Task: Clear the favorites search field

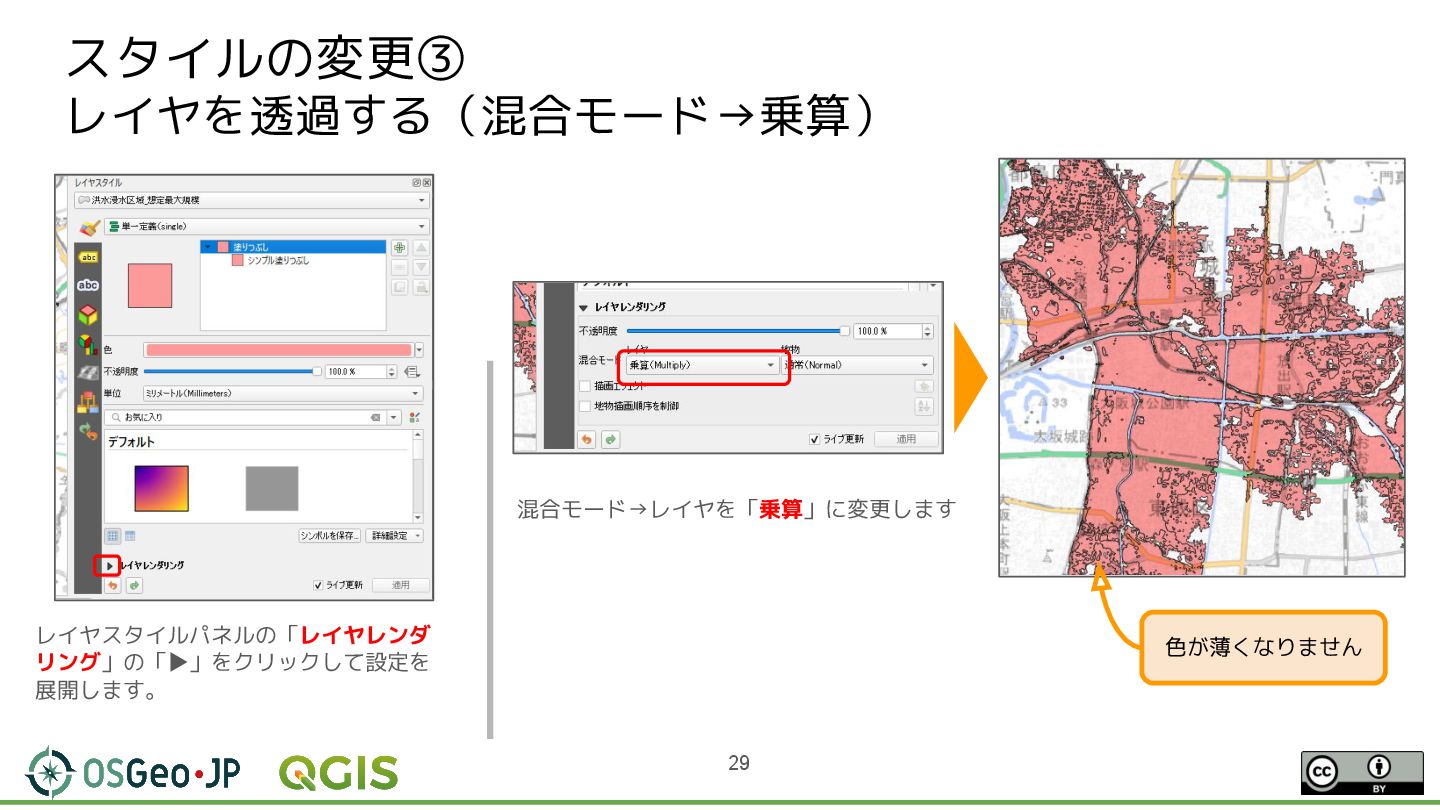Action: coord(375,417)
